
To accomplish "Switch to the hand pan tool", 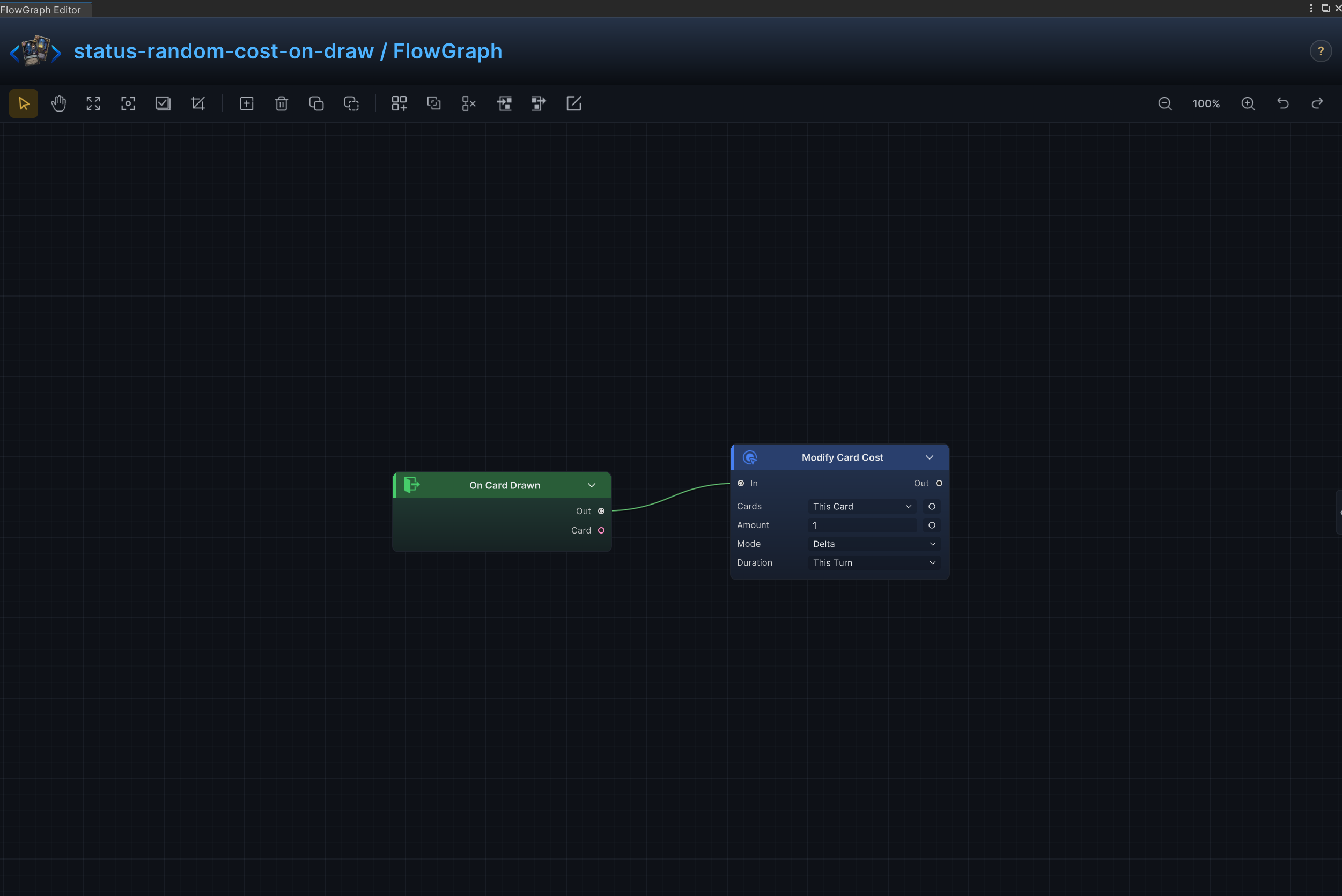I will point(58,103).
